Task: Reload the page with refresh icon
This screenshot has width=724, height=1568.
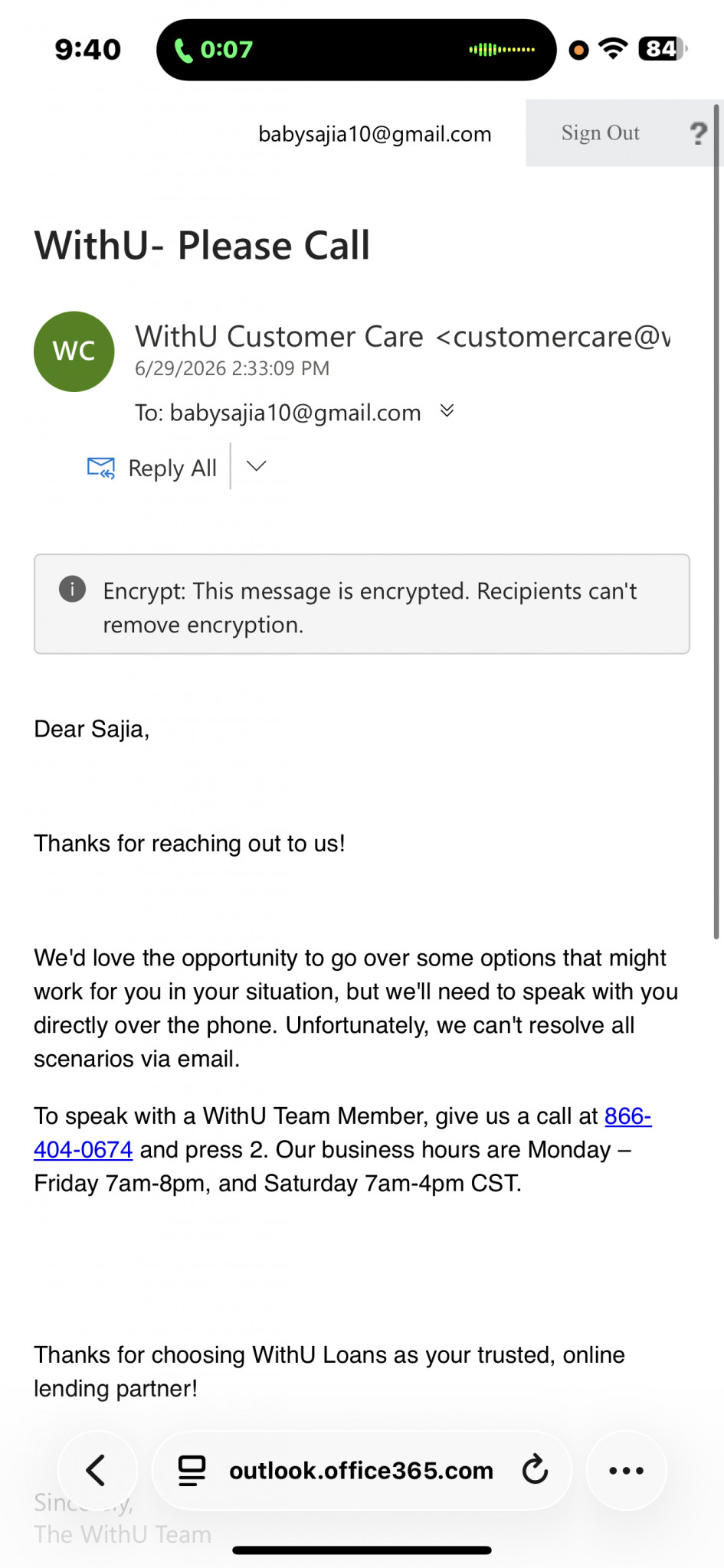Action: click(x=535, y=1470)
